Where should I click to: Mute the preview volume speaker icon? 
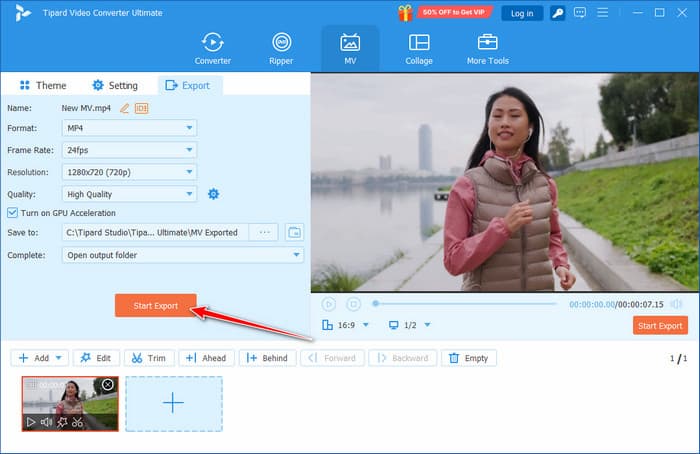click(677, 304)
